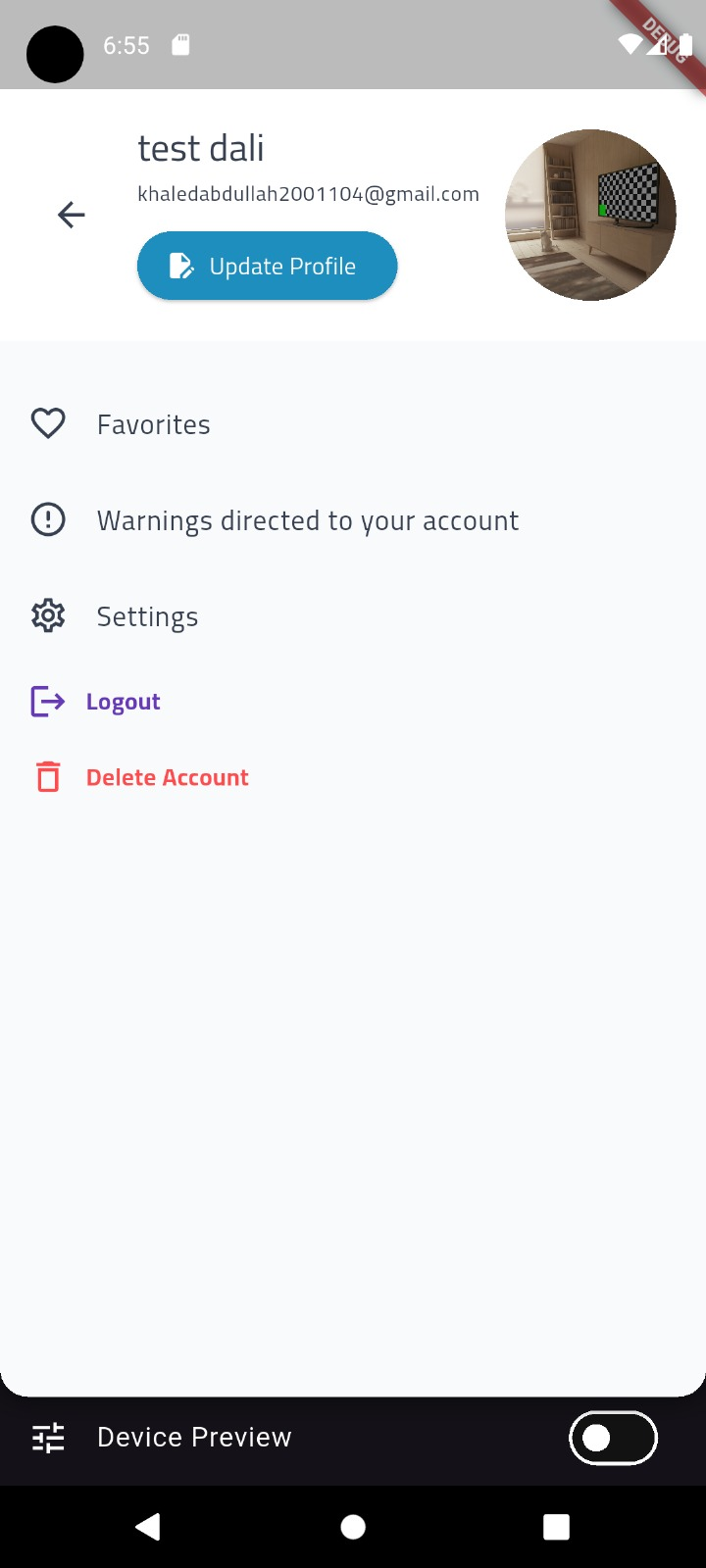
Task: Tap the back arrow icon
Action: coord(72,215)
